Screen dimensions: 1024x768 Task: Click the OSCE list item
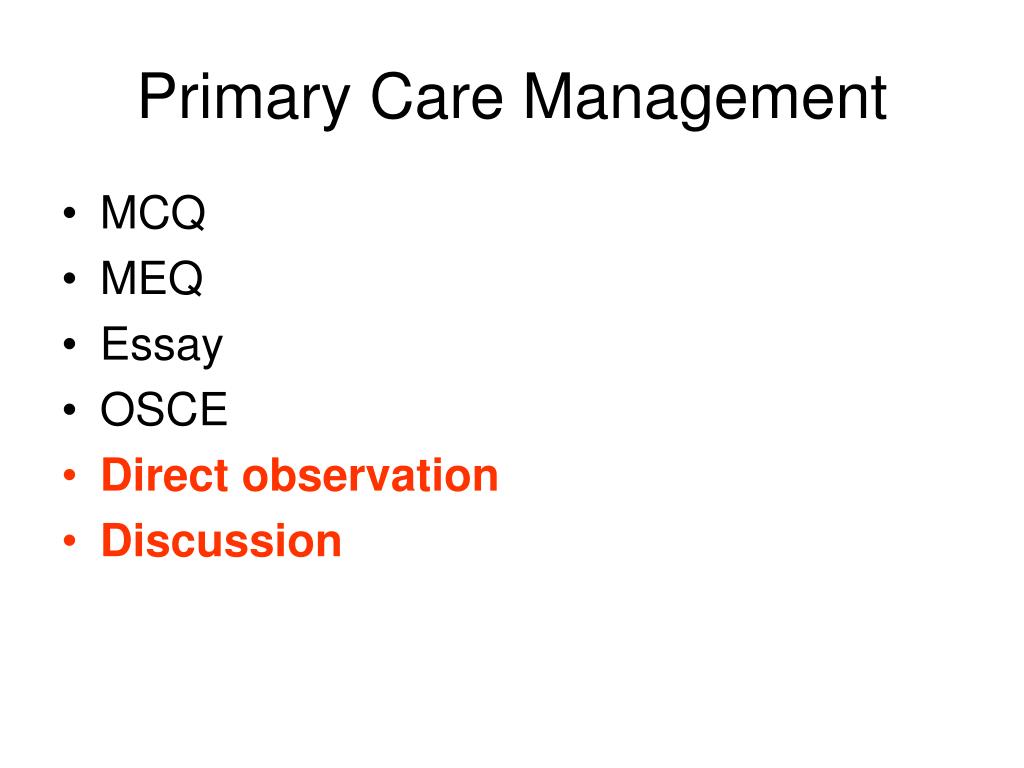click(x=164, y=409)
